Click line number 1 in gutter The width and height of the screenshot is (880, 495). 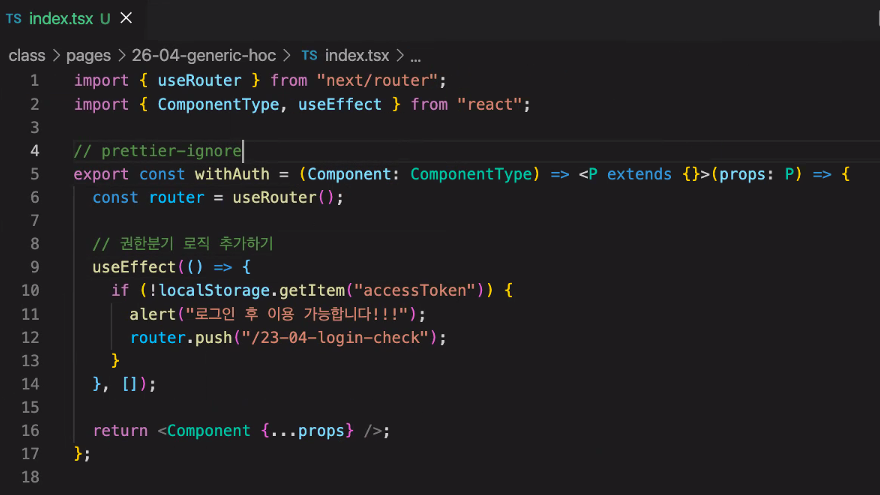coord(34,81)
